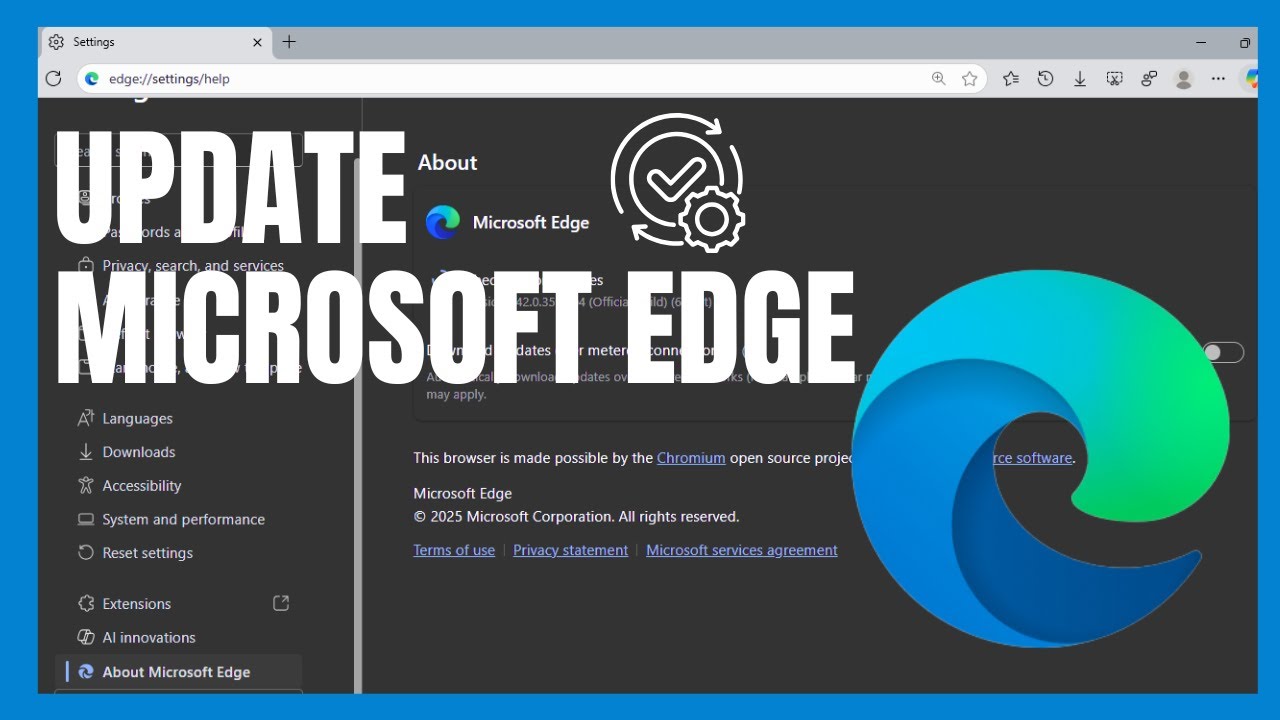Select About Microsoft Edge in the sidebar

click(180, 672)
